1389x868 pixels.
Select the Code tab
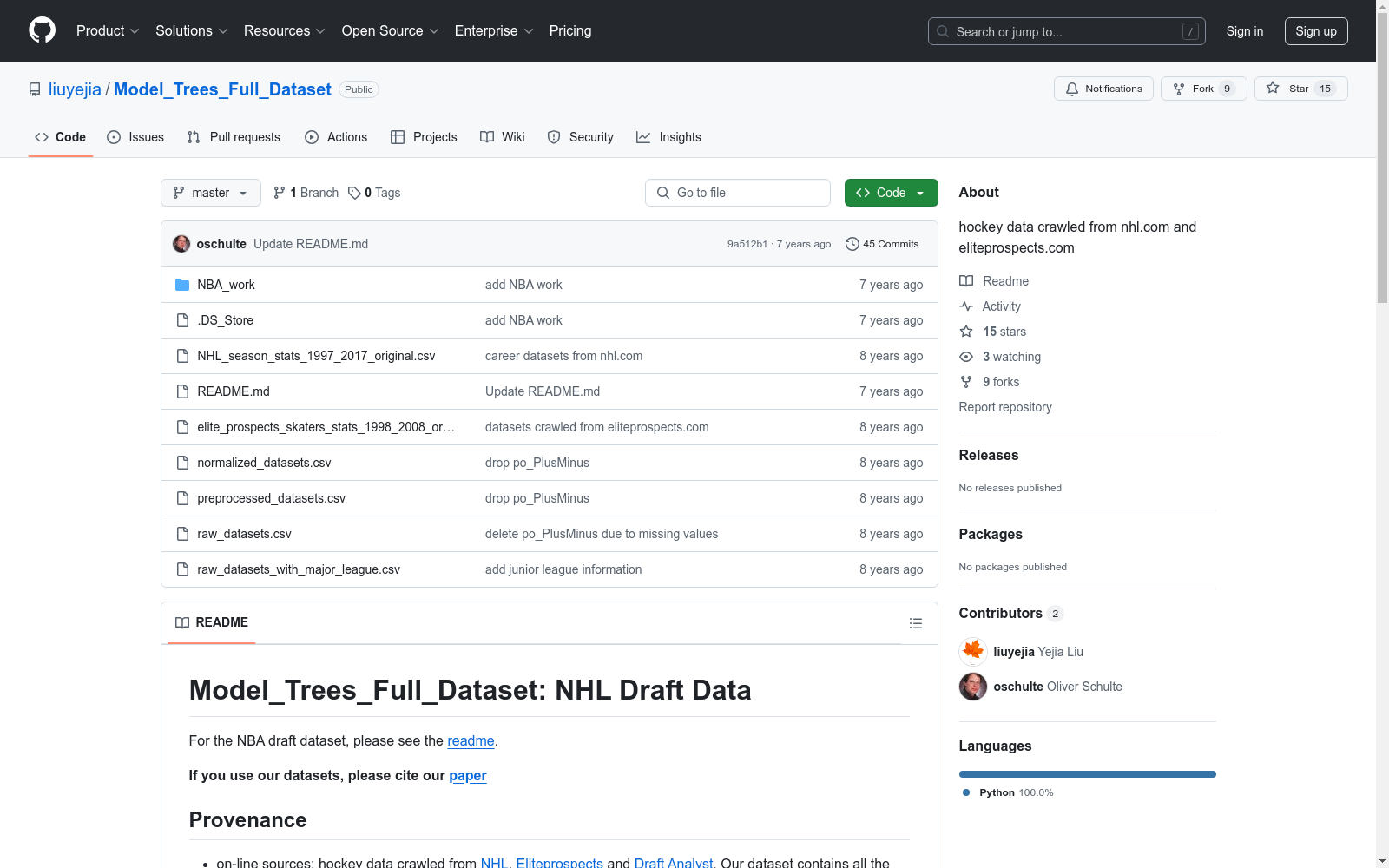(61, 137)
